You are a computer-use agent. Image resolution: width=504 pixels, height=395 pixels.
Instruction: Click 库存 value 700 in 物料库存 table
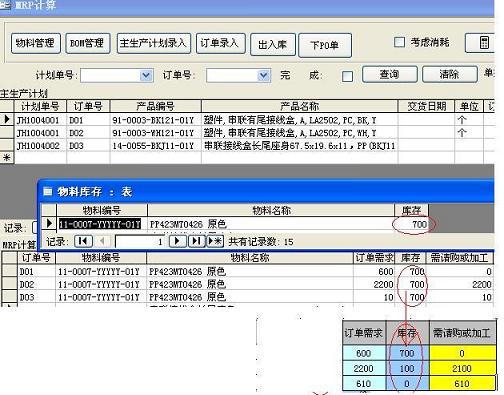(x=411, y=224)
